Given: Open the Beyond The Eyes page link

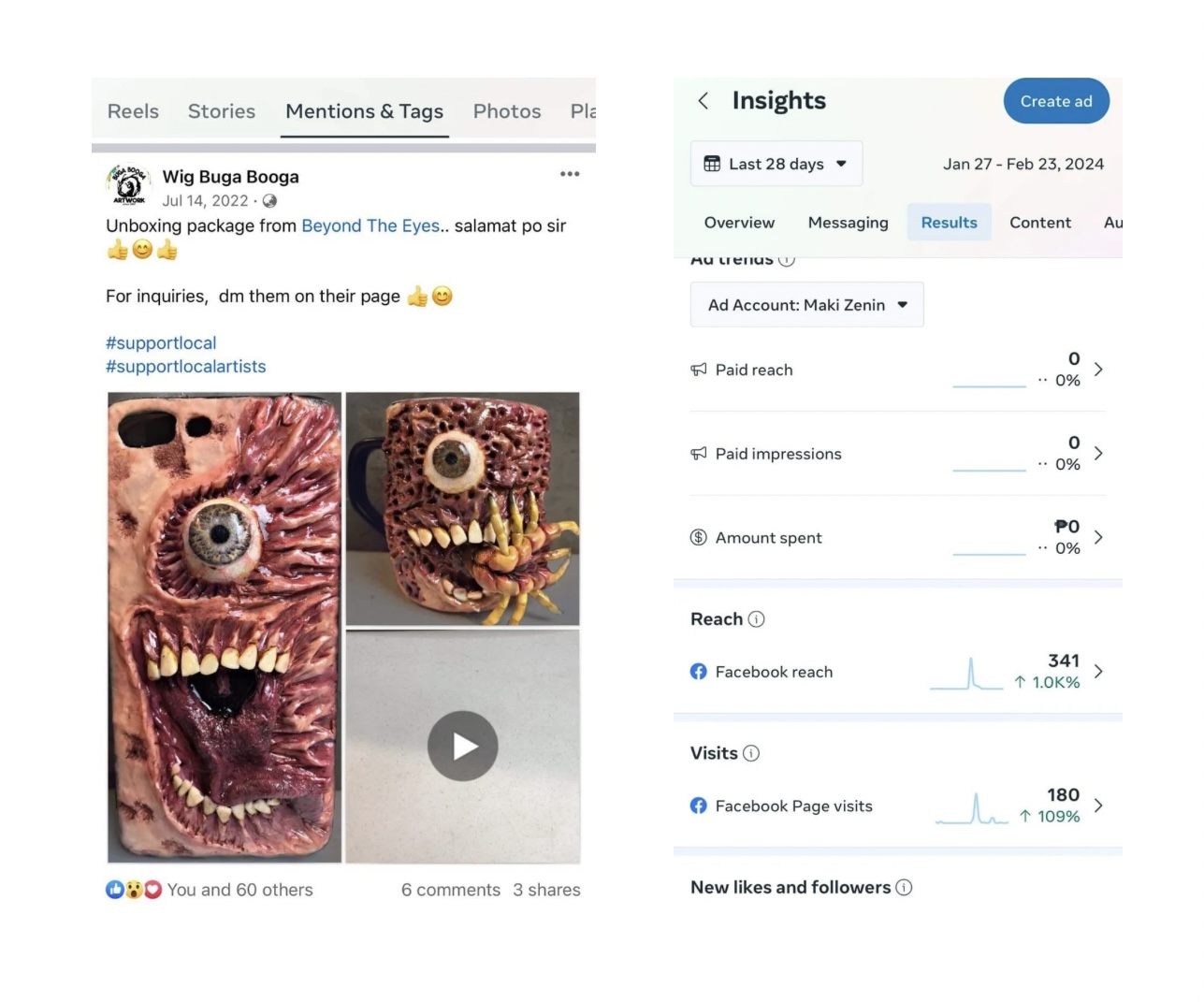Looking at the screenshot, I should point(370,225).
